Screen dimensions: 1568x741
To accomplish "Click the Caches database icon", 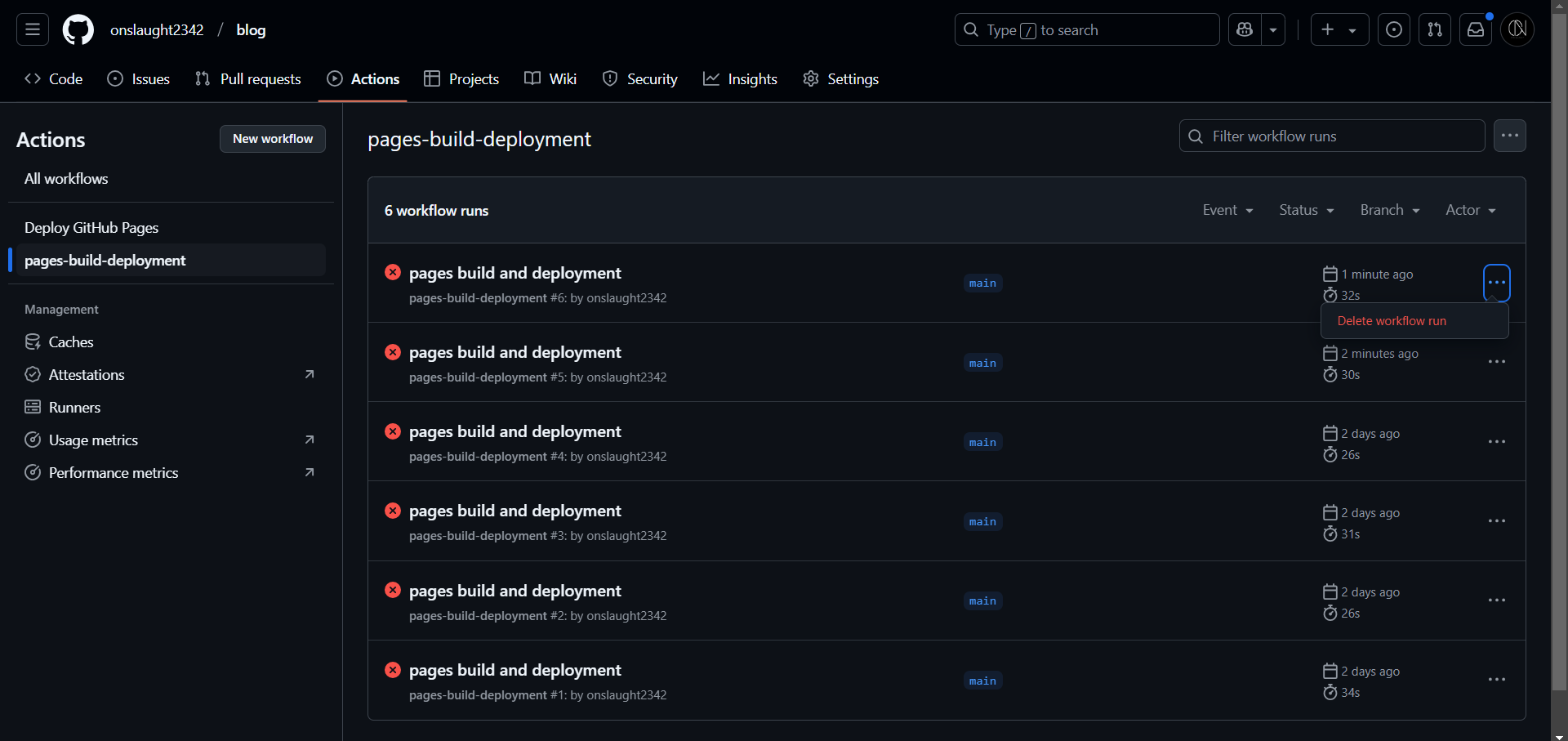I will tap(33, 341).
